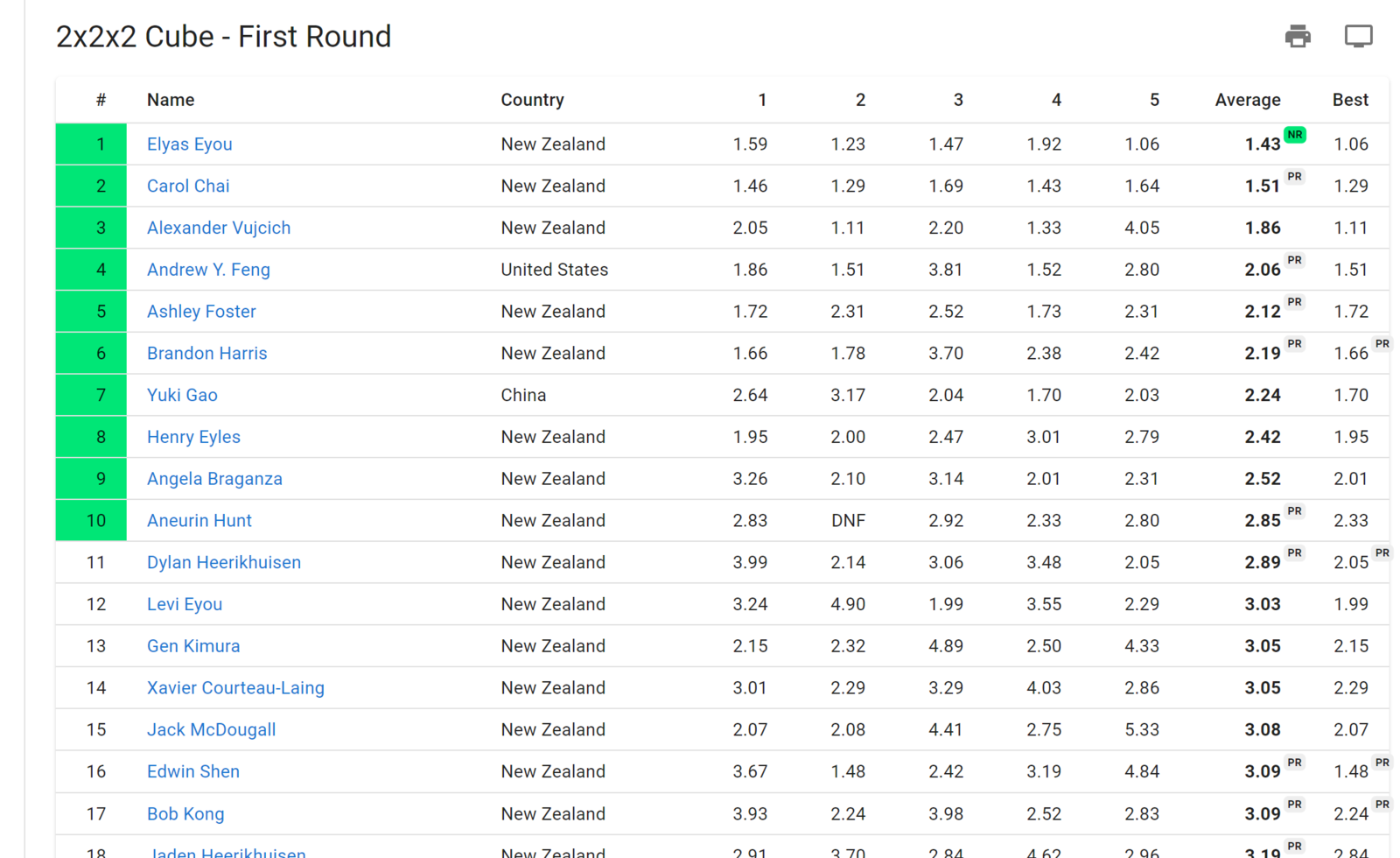This screenshot has width=1400, height=858.
Task: Open Ashley Foster's results link
Action: pyautogui.click(x=201, y=312)
